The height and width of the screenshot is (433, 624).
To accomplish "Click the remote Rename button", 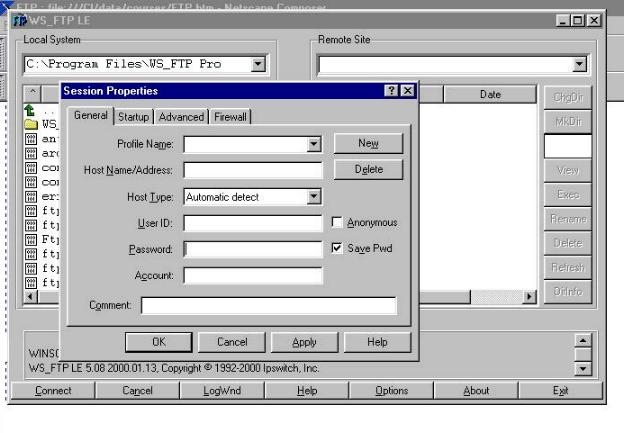I will click(x=568, y=219).
